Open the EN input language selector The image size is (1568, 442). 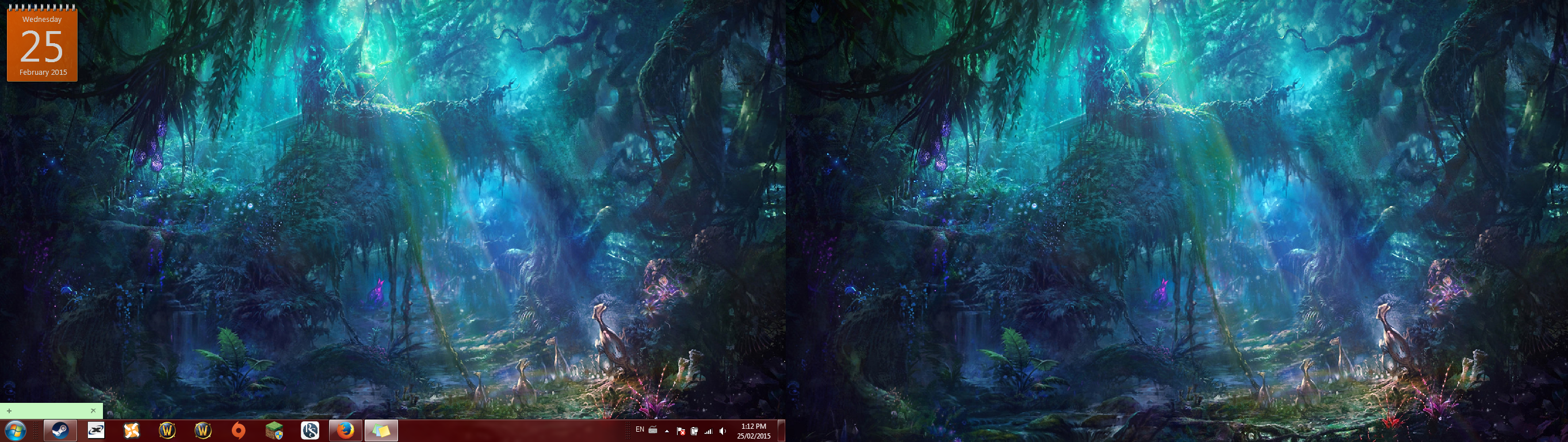[x=640, y=430]
